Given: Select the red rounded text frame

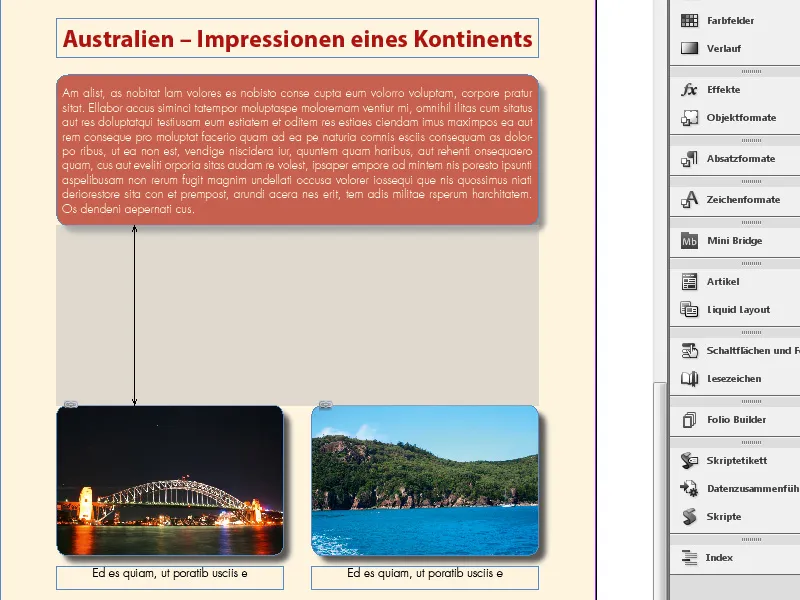Looking at the screenshot, I should [x=297, y=149].
